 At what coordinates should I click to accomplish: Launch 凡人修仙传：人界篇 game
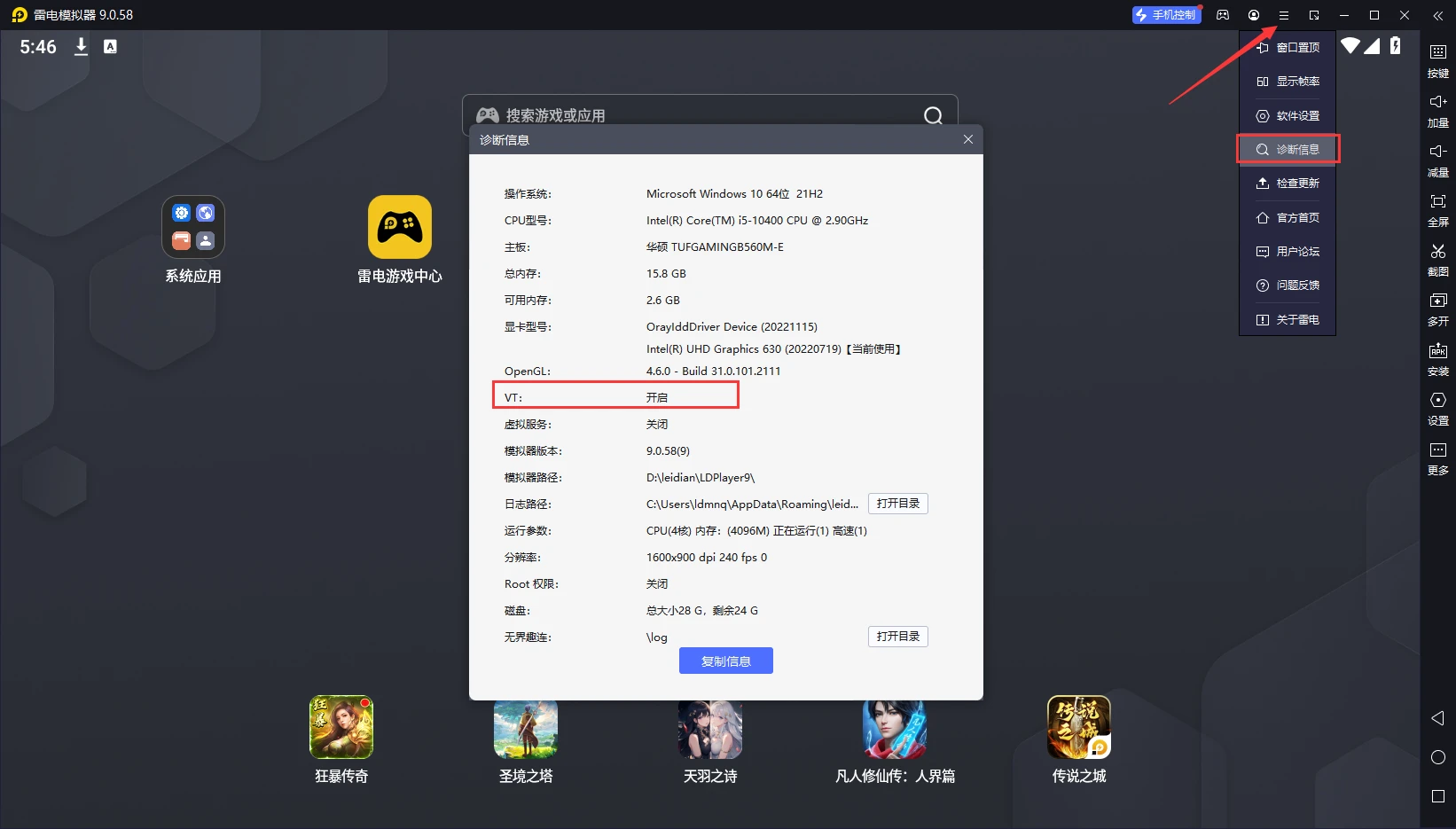[x=895, y=739]
